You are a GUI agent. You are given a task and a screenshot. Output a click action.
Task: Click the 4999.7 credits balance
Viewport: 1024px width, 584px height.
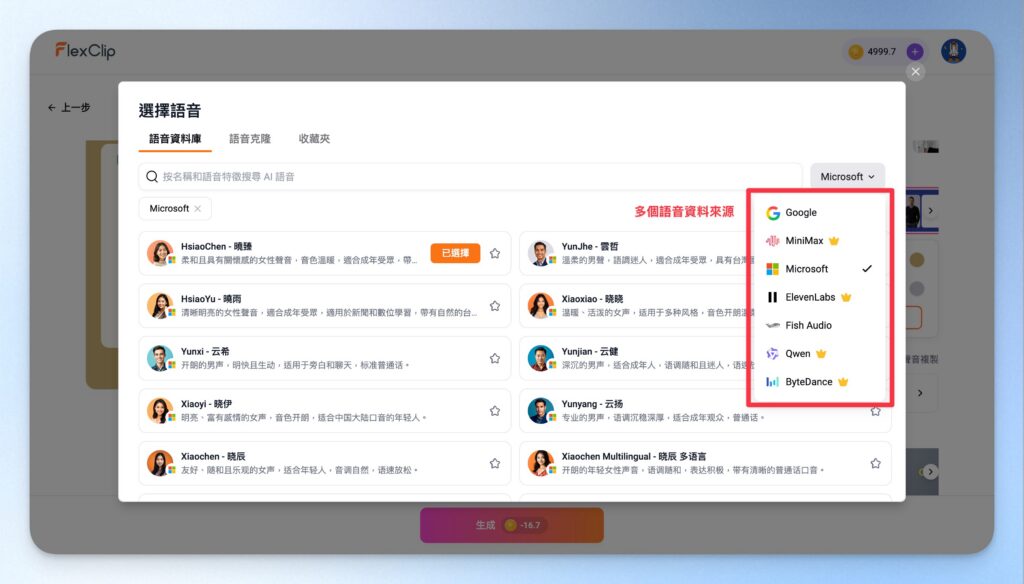[881, 52]
